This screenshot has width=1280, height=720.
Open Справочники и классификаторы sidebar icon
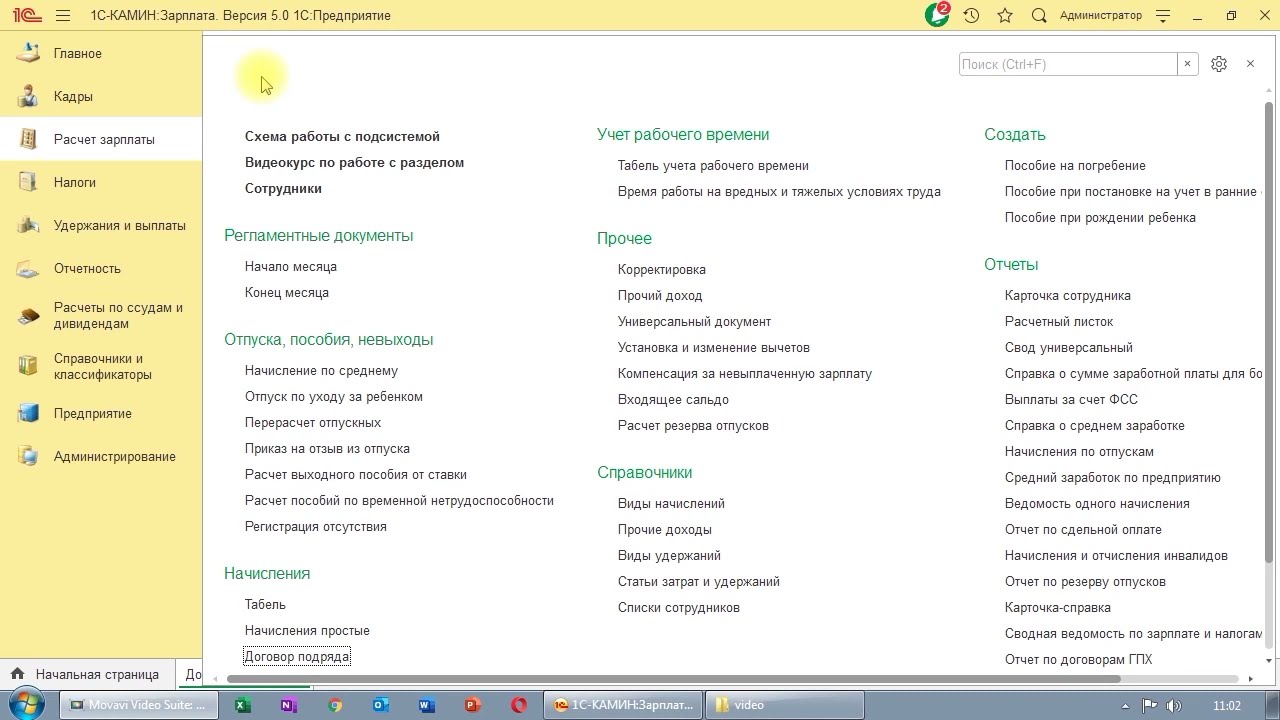coord(28,366)
